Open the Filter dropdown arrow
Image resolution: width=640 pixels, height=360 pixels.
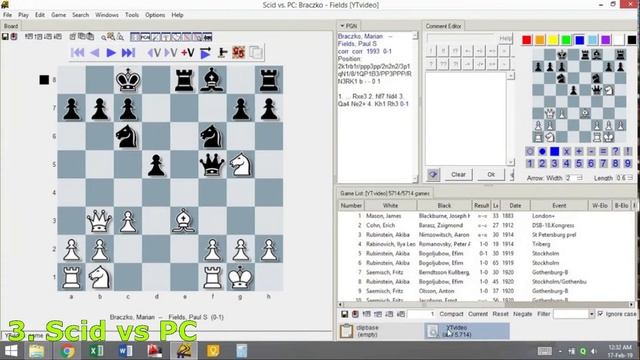(591, 314)
